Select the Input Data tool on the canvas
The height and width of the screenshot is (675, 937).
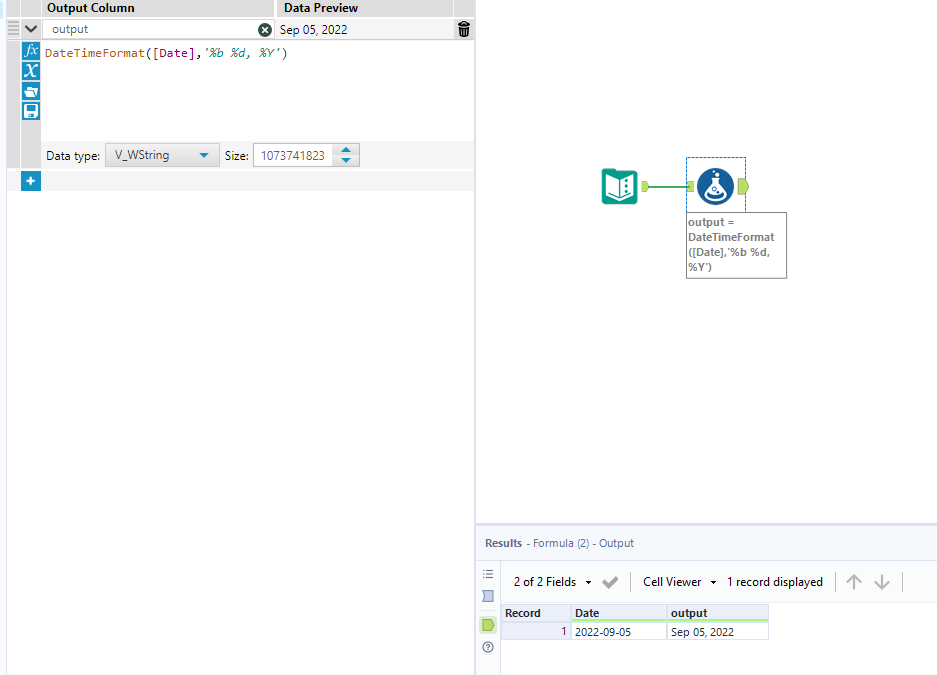point(619,186)
